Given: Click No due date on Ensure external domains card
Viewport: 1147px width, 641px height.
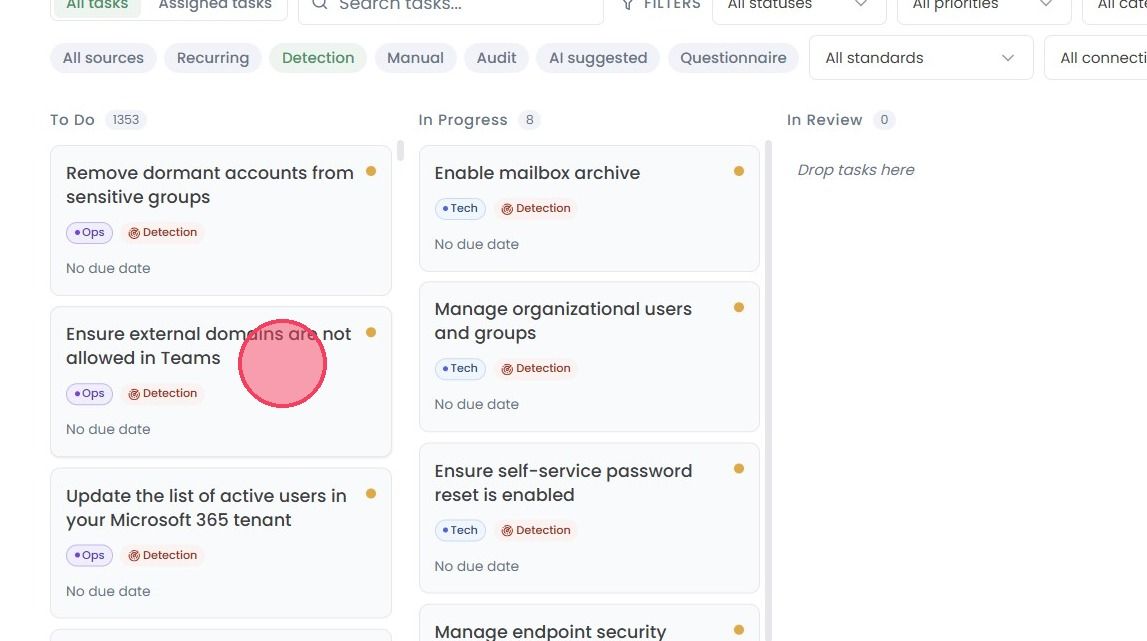Looking at the screenshot, I should pos(108,430).
